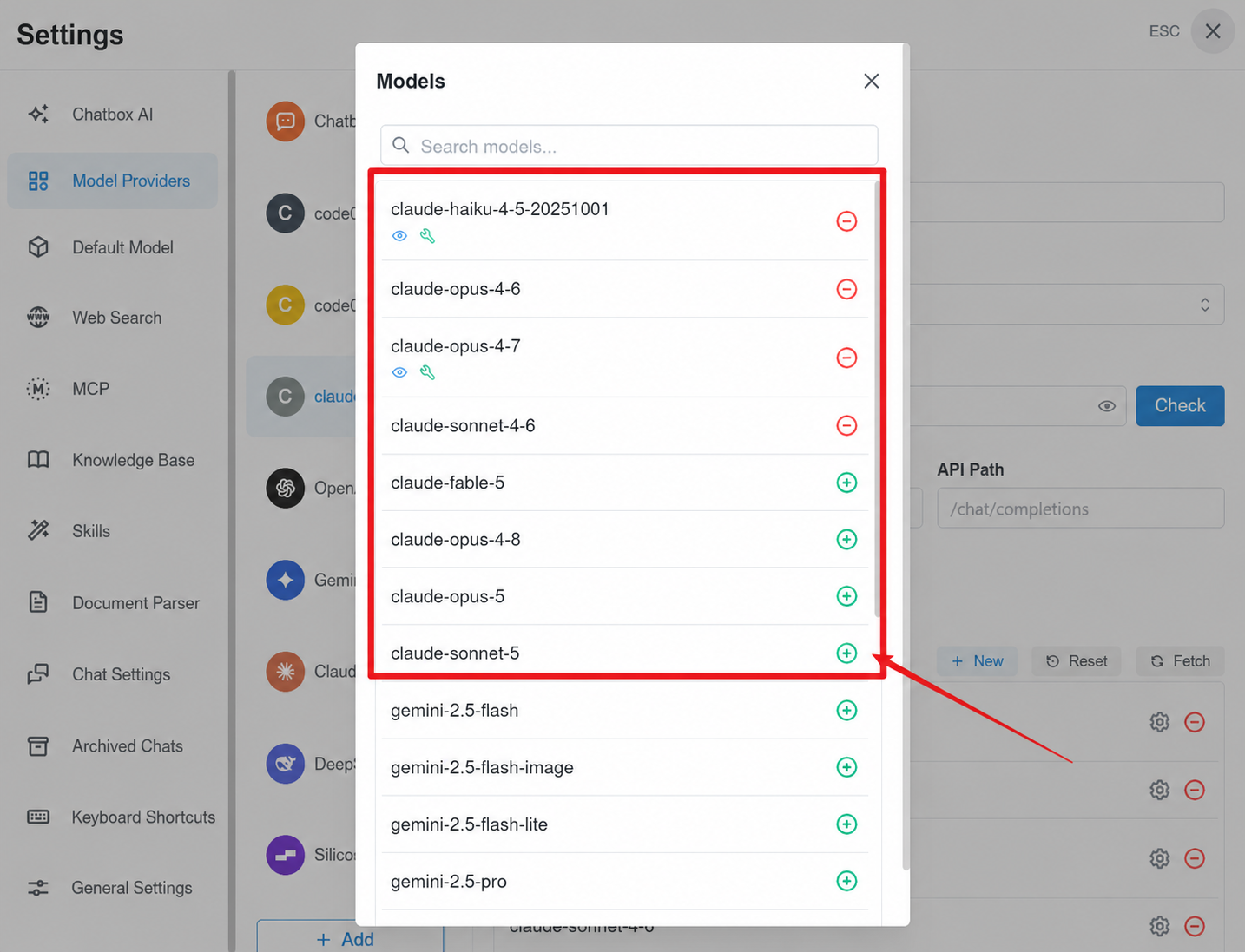Remove claude-haiku-4-5-20251001 with red minus icon
Viewport: 1245px width, 952px height.
[846, 221]
